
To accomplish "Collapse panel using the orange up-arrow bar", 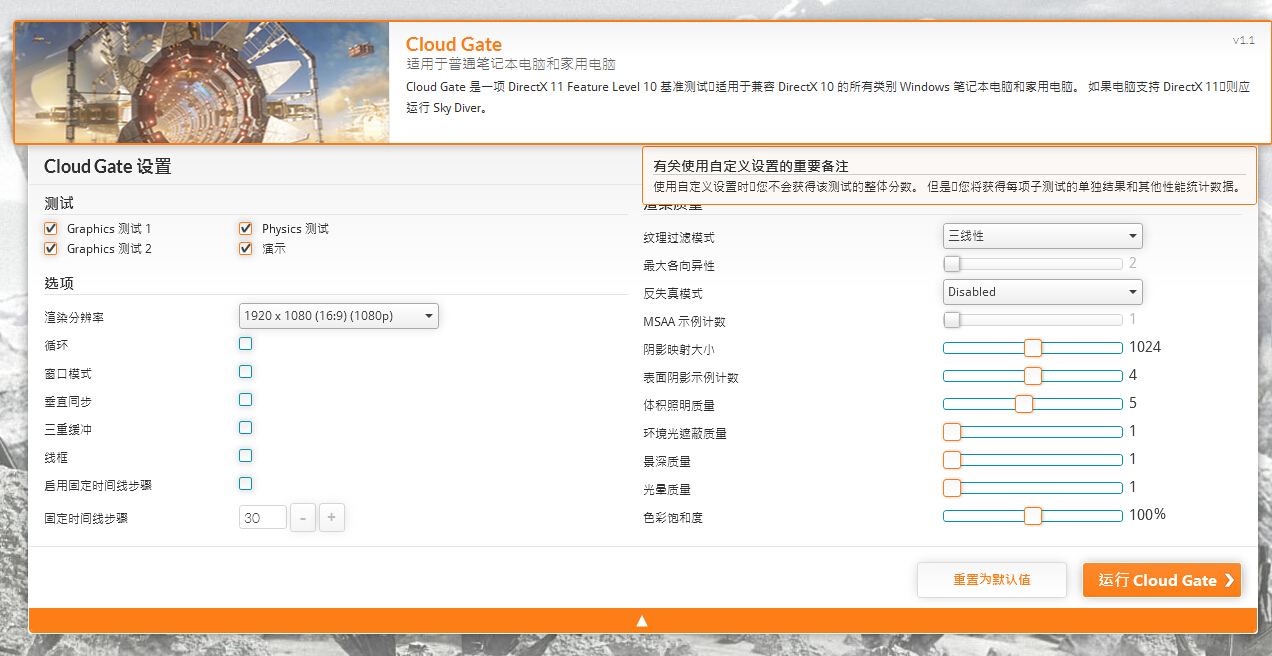I will point(642,620).
